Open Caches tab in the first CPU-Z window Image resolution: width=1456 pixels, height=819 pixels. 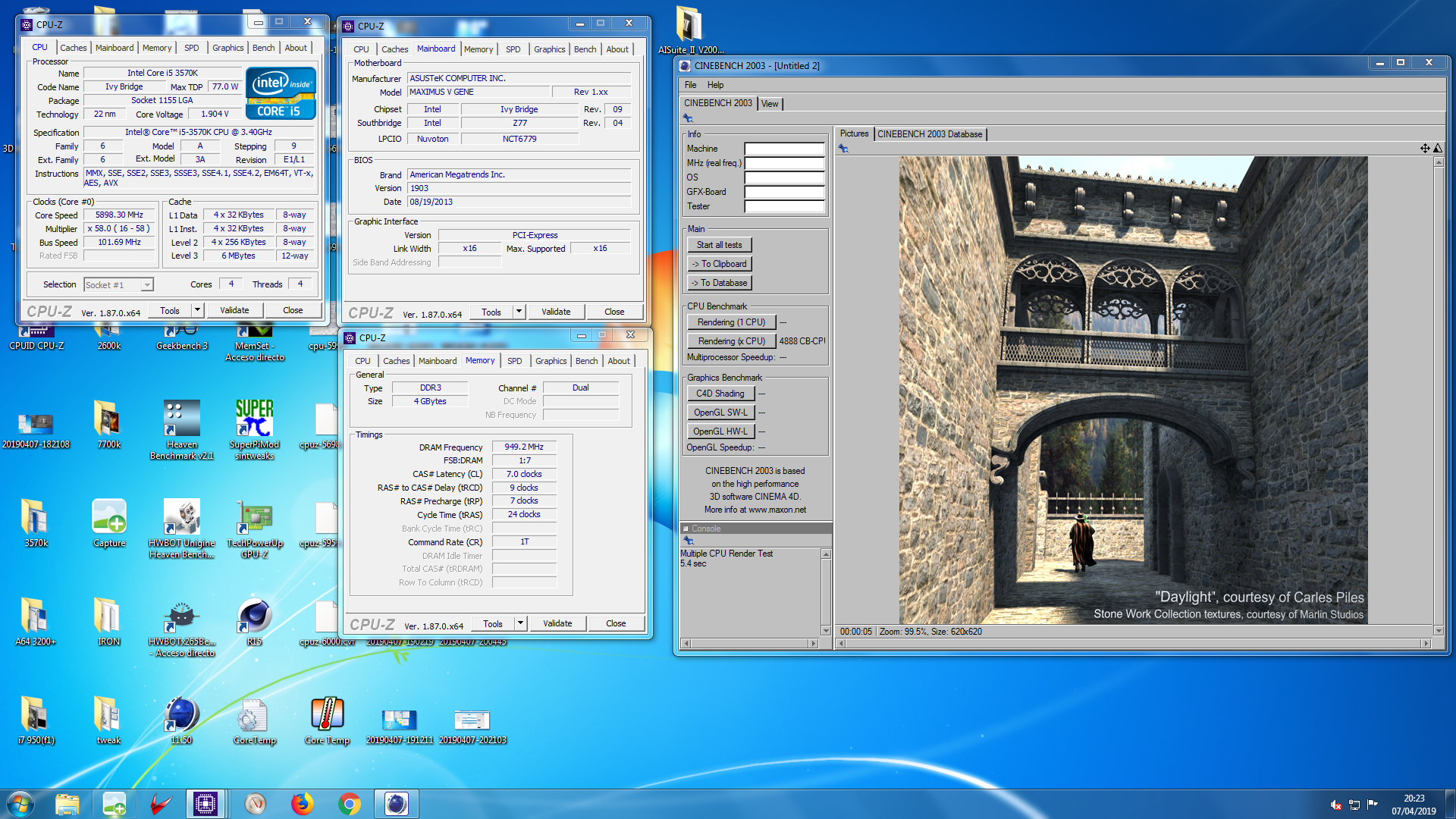[x=74, y=48]
